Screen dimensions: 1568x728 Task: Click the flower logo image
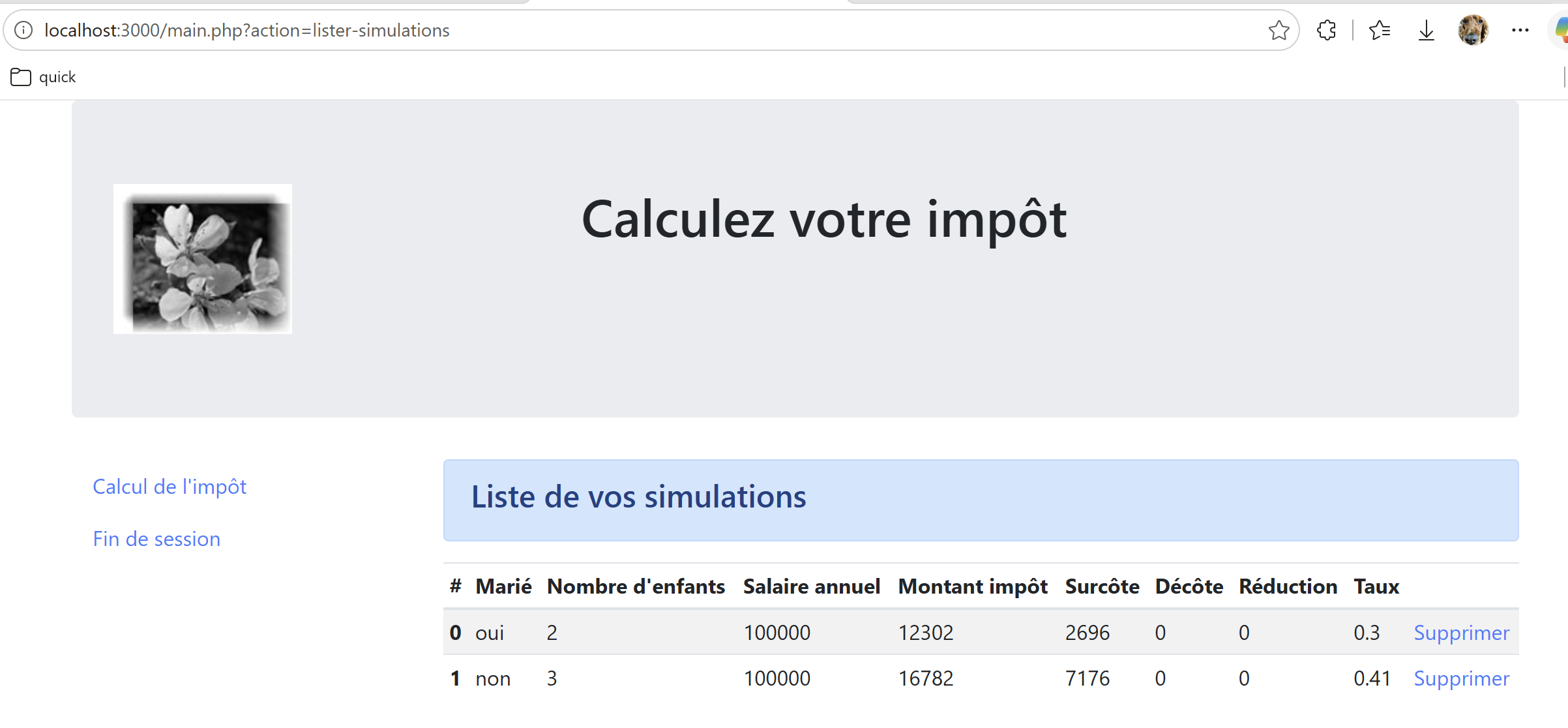(203, 259)
